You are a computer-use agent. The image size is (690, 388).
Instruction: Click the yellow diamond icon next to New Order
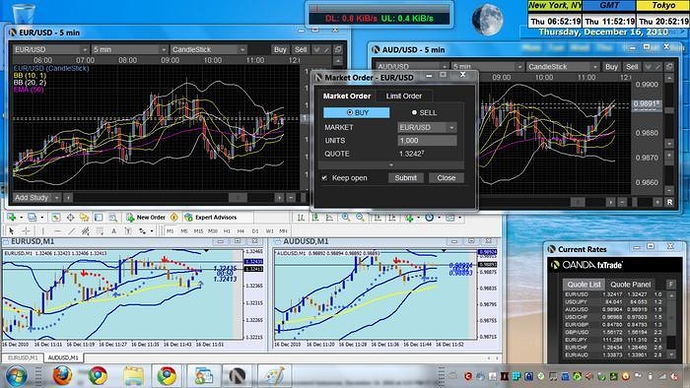click(174, 217)
